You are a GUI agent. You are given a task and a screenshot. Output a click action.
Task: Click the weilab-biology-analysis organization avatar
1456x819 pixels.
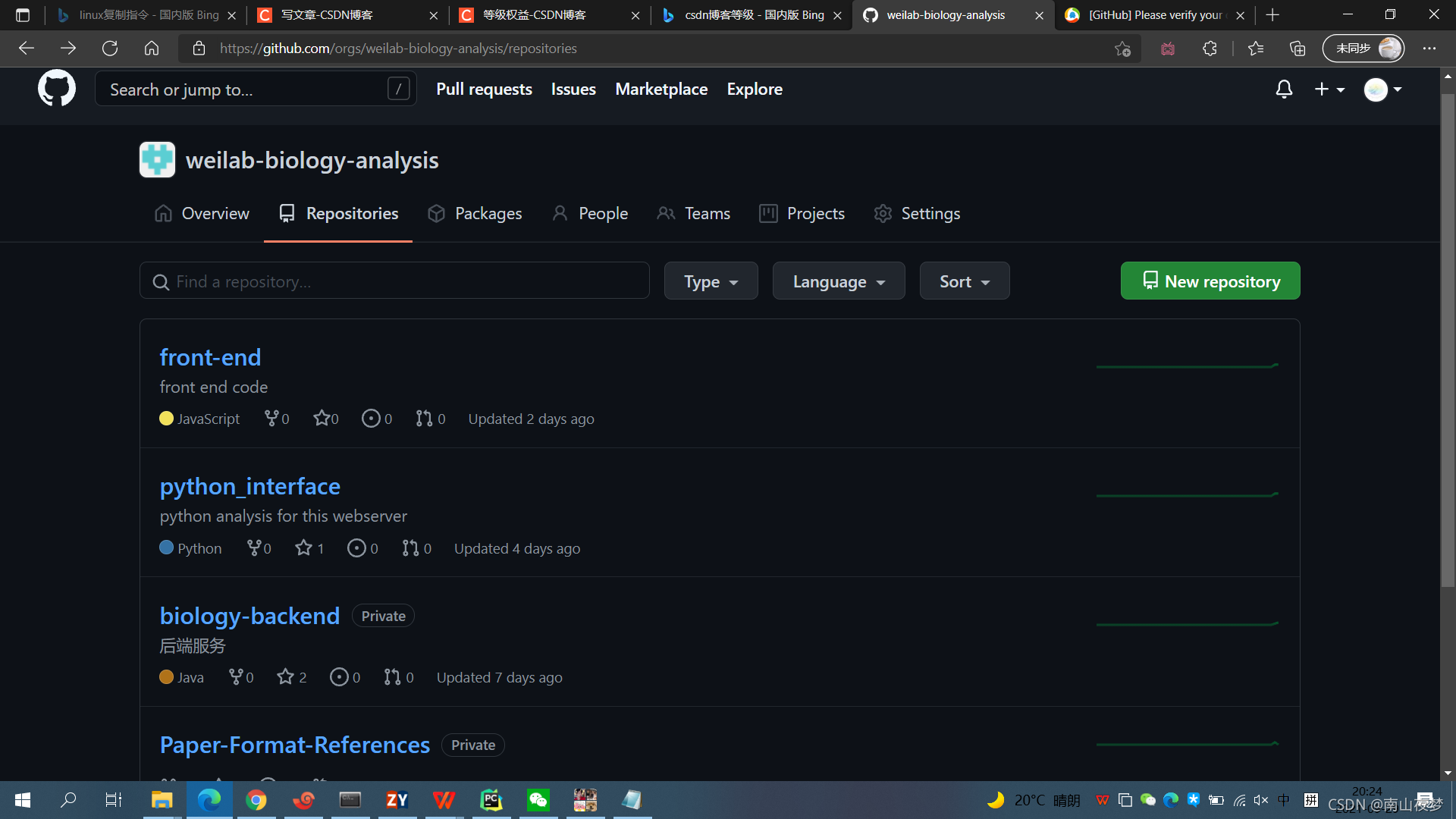coord(157,160)
